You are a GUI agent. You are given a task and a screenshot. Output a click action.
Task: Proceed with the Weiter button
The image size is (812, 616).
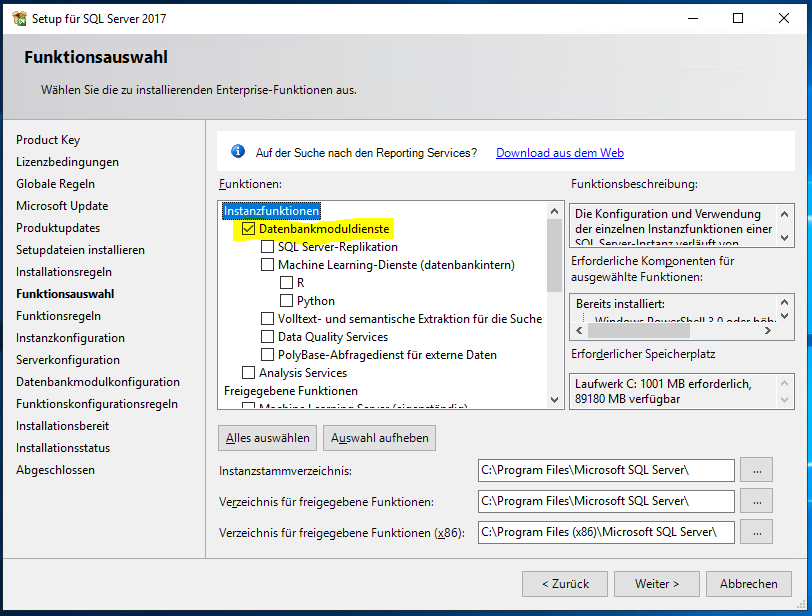[657, 584]
